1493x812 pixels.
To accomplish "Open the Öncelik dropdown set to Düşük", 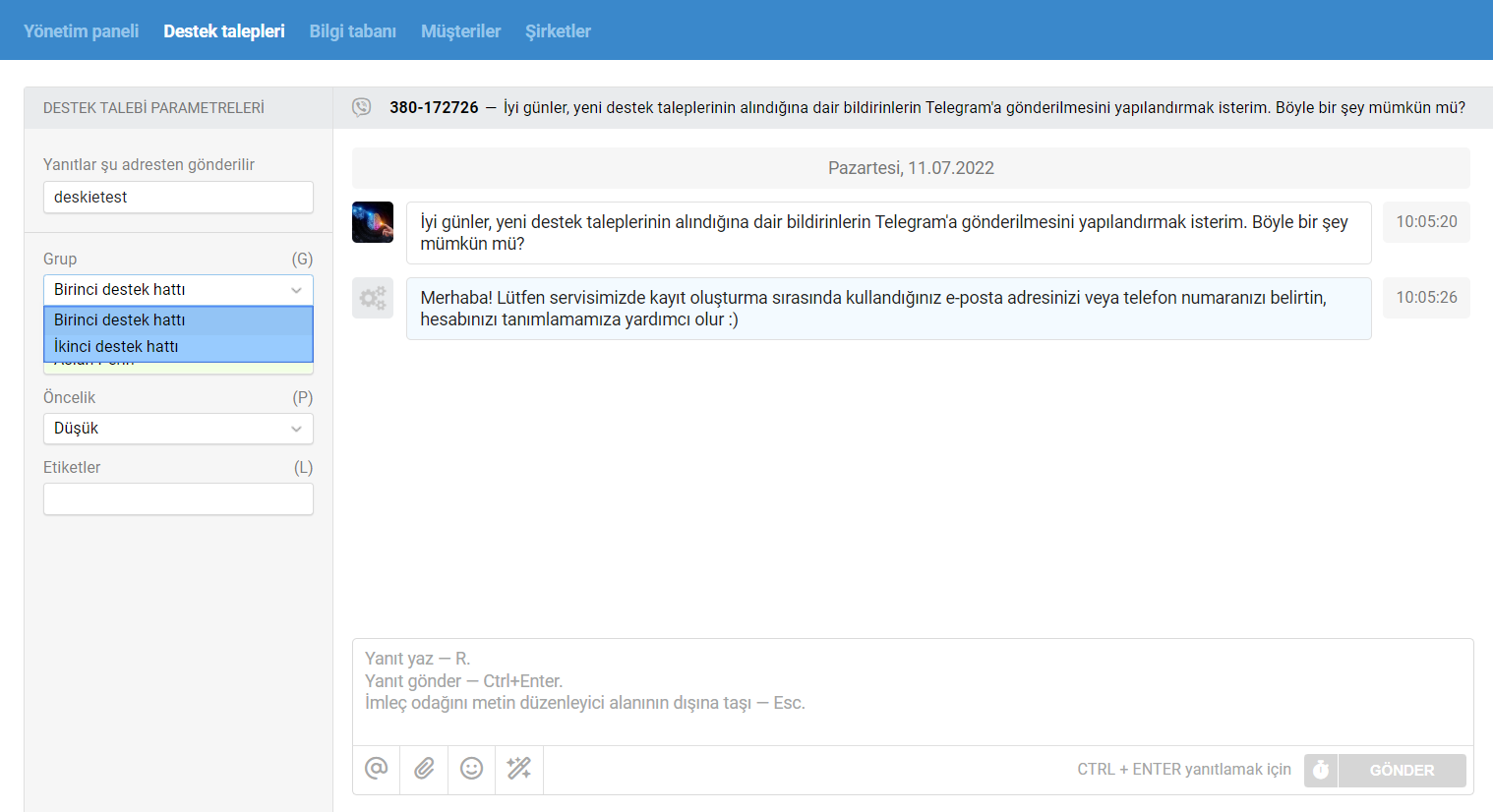I will point(178,429).
